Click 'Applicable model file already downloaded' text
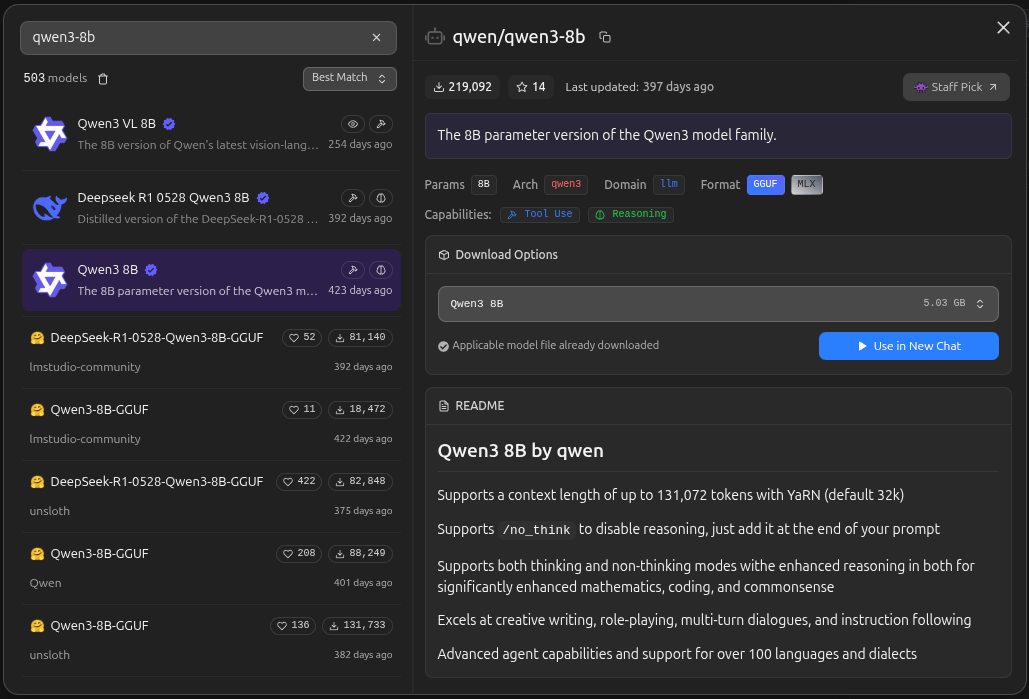This screenshot has height=699, width=1029. click(x=555, y=345)
